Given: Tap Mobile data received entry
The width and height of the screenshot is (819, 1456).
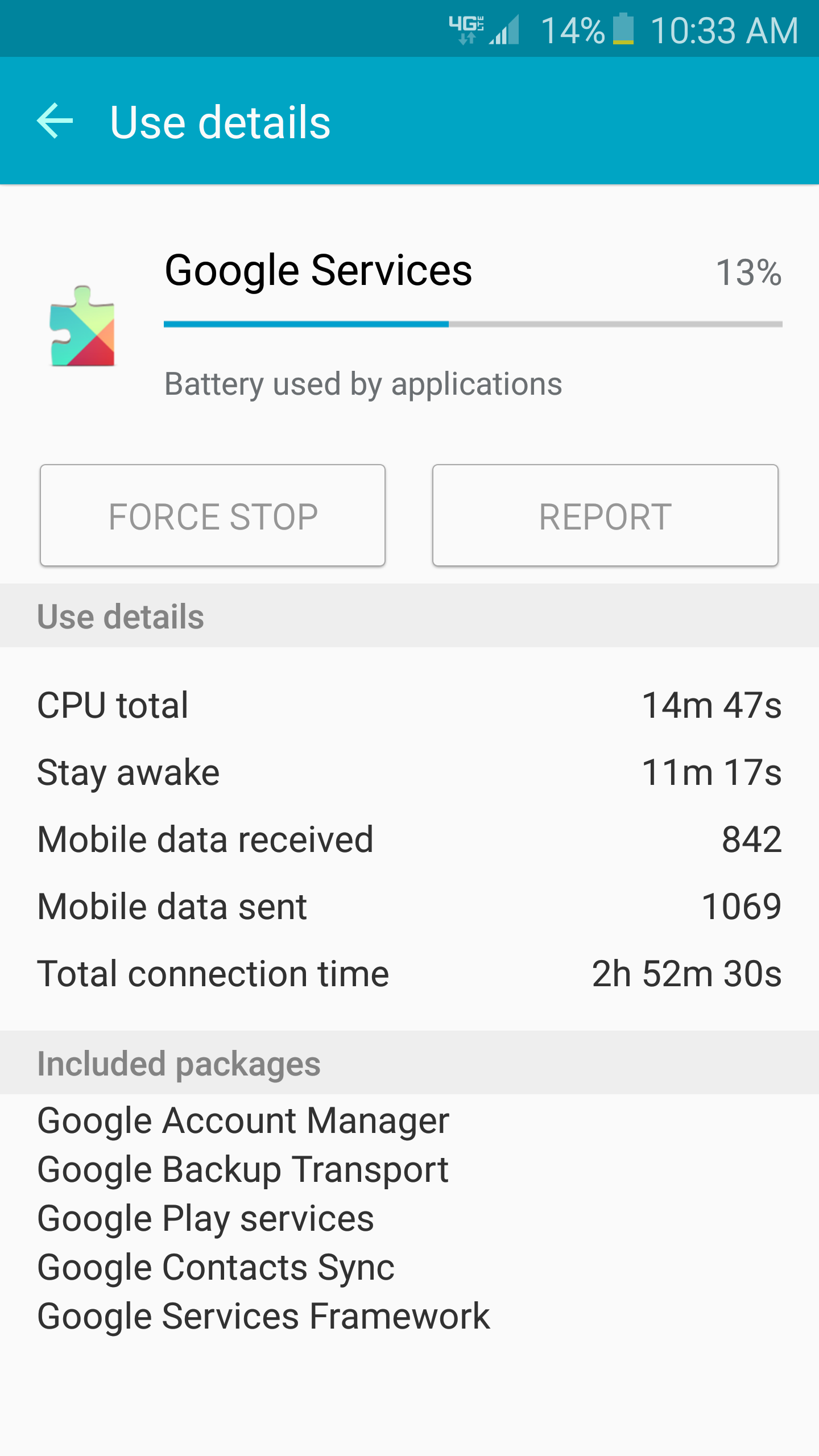Looking at the screenshot, I should click(409, 839).
